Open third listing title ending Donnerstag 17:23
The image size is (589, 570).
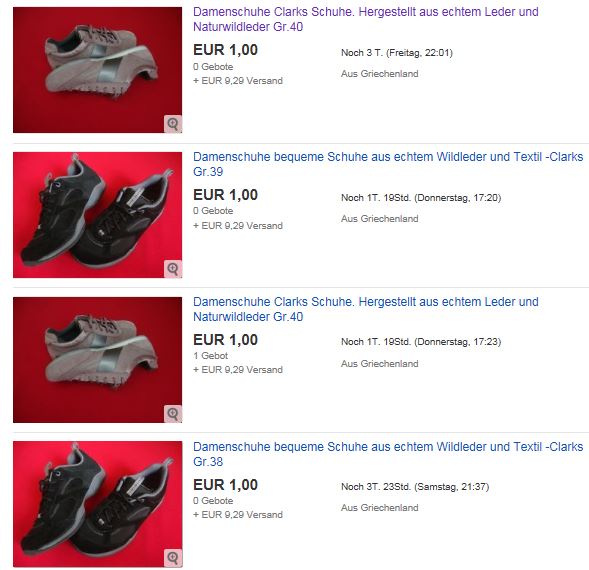tap(365, 309)
